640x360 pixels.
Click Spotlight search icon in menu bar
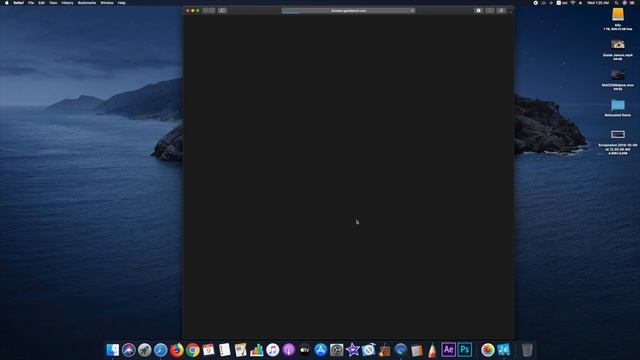(616, 3)
